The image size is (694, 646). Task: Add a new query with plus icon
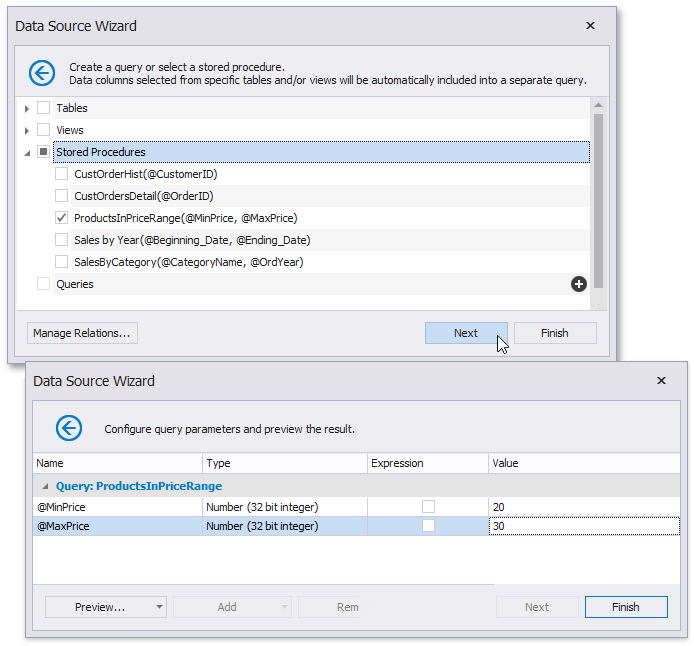pos(578,284)
